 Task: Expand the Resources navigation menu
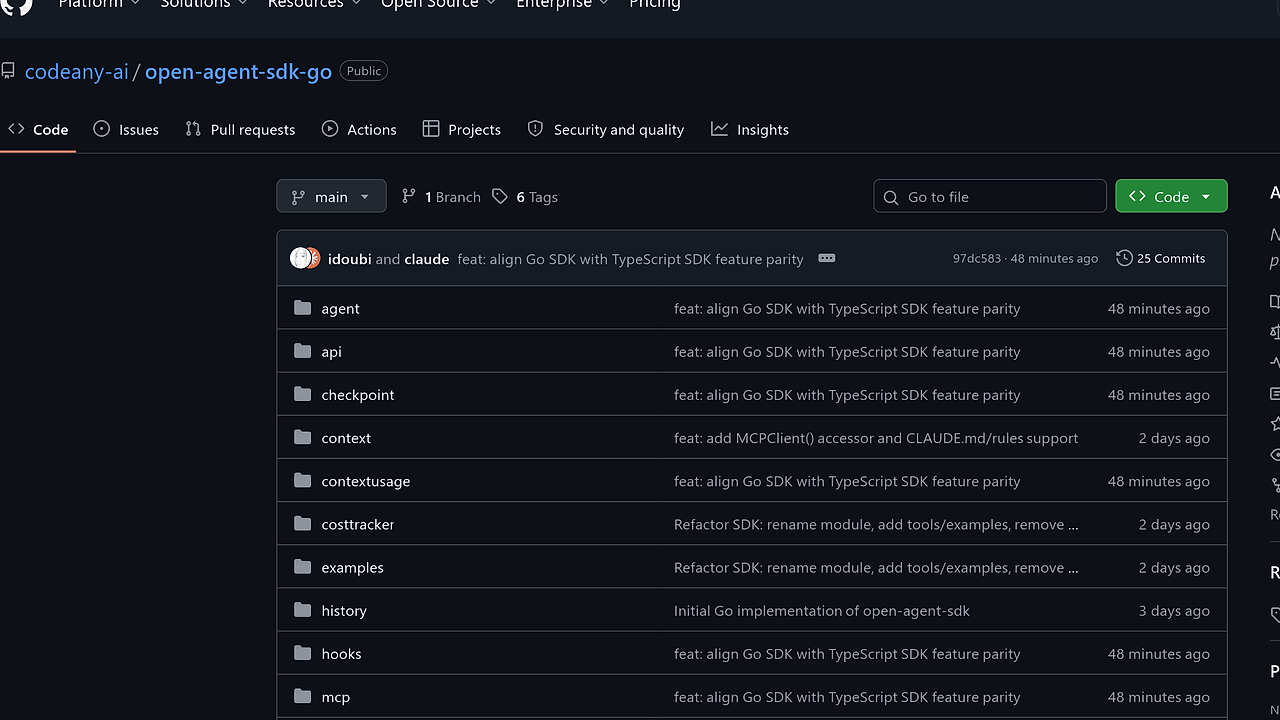click(313, 4)
